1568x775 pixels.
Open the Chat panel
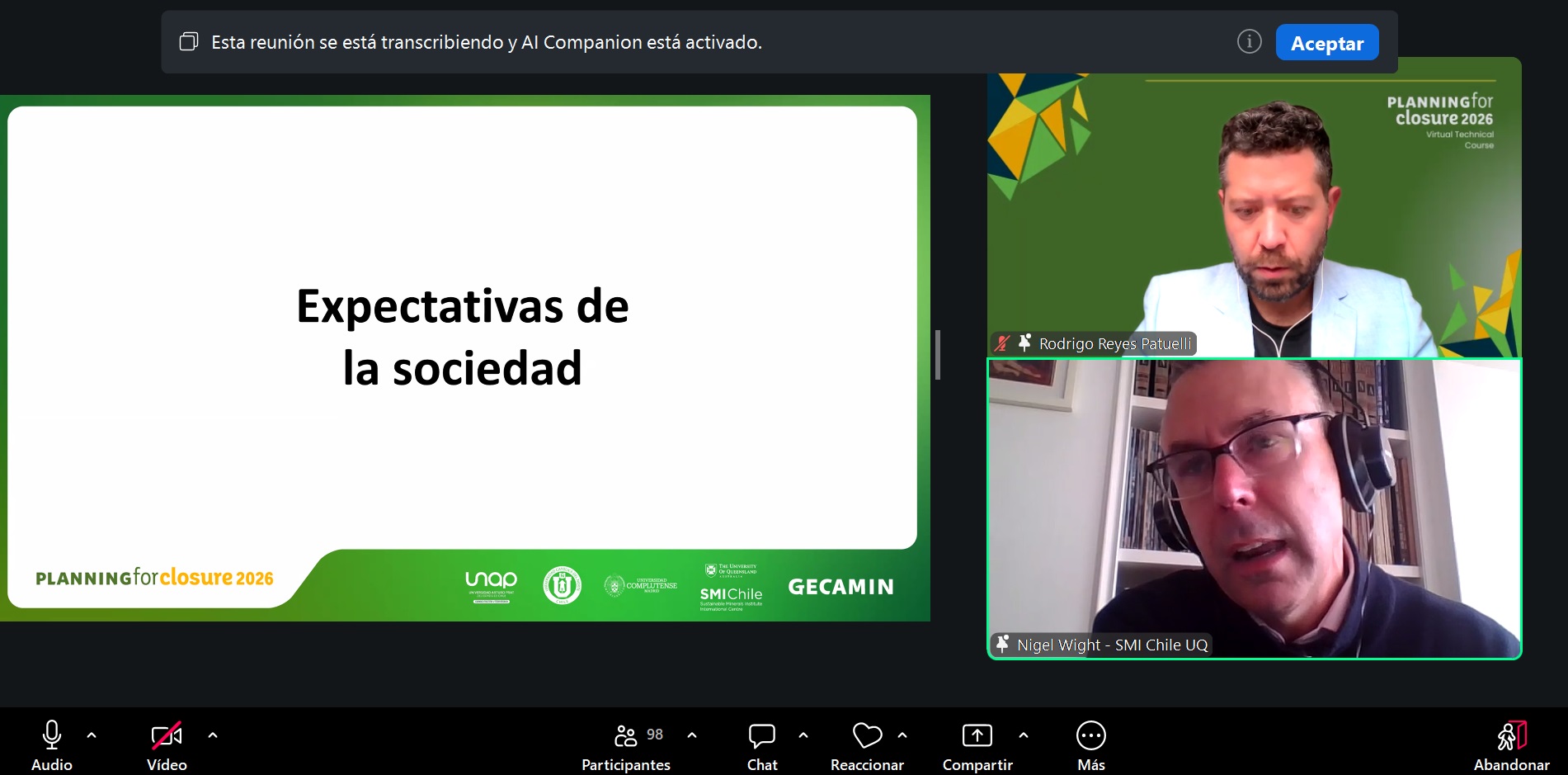tap(762, 735)
